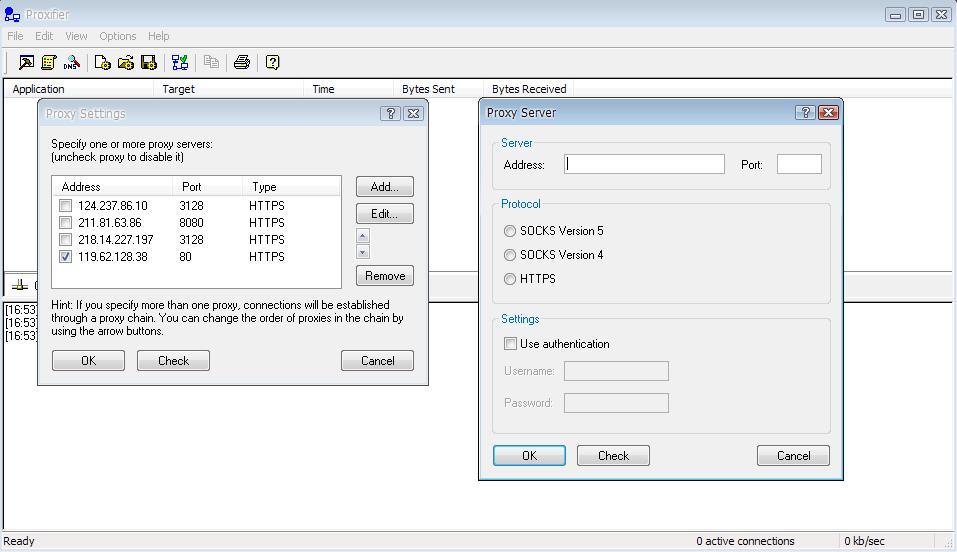957x552 pixels.
Task: Click the disabled Password field
Action: click(616, 402)
